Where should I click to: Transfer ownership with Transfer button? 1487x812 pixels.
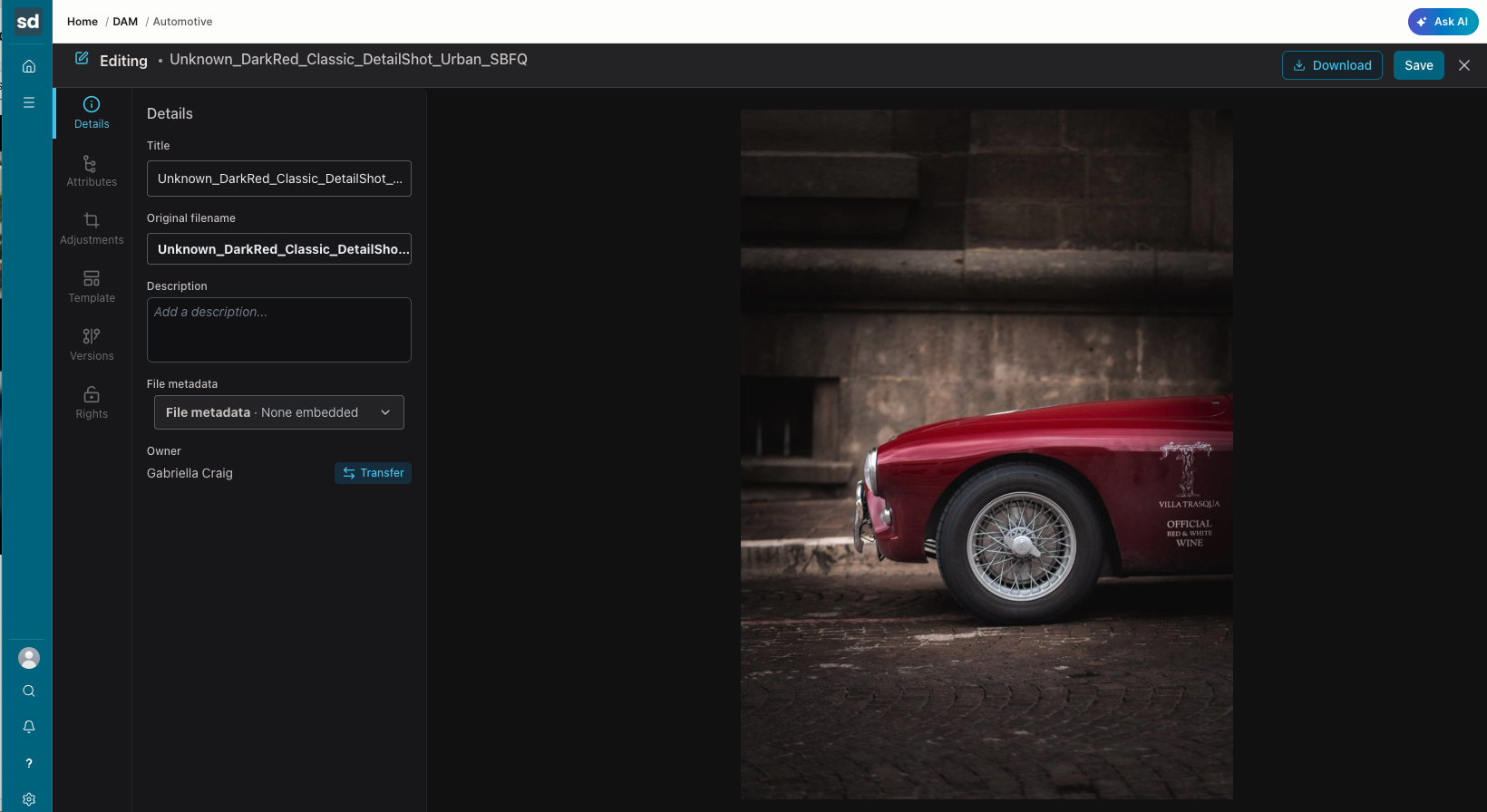(x=373, y=473)
